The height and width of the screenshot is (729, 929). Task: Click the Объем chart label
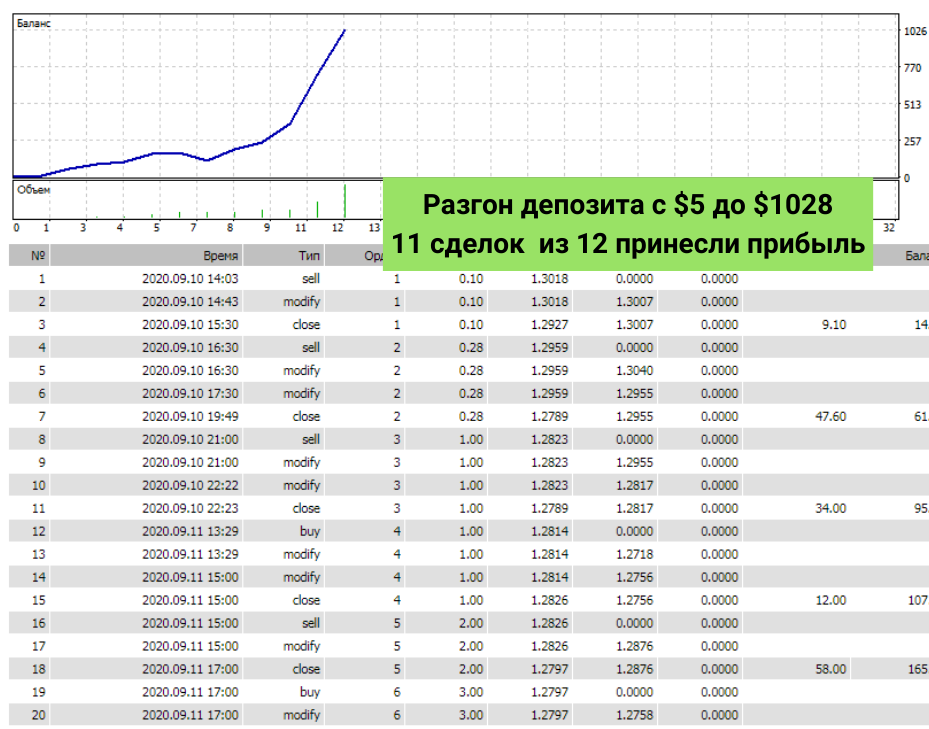click(x=34, y=190)
